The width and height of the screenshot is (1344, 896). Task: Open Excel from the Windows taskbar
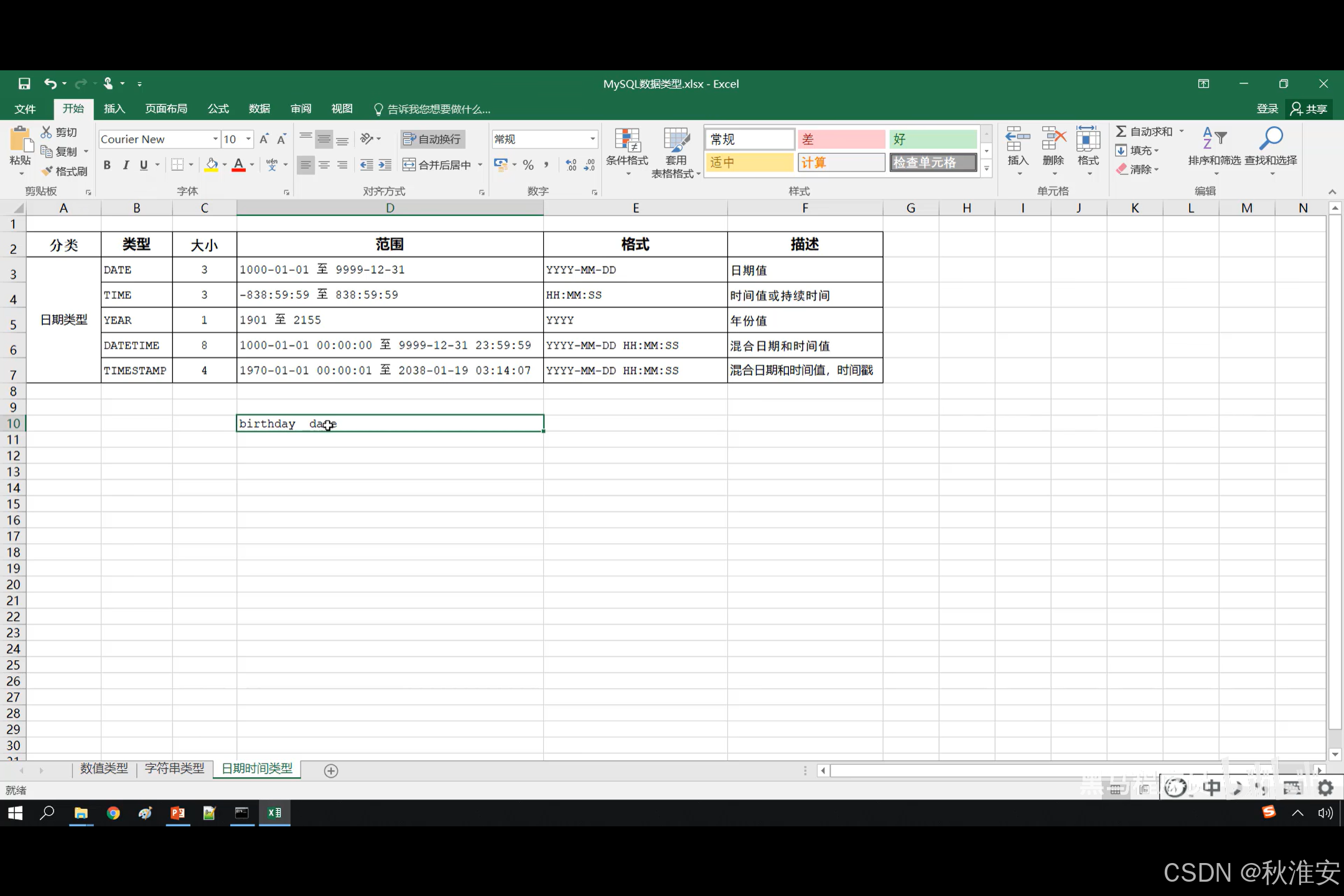click(x=274, y=813)
